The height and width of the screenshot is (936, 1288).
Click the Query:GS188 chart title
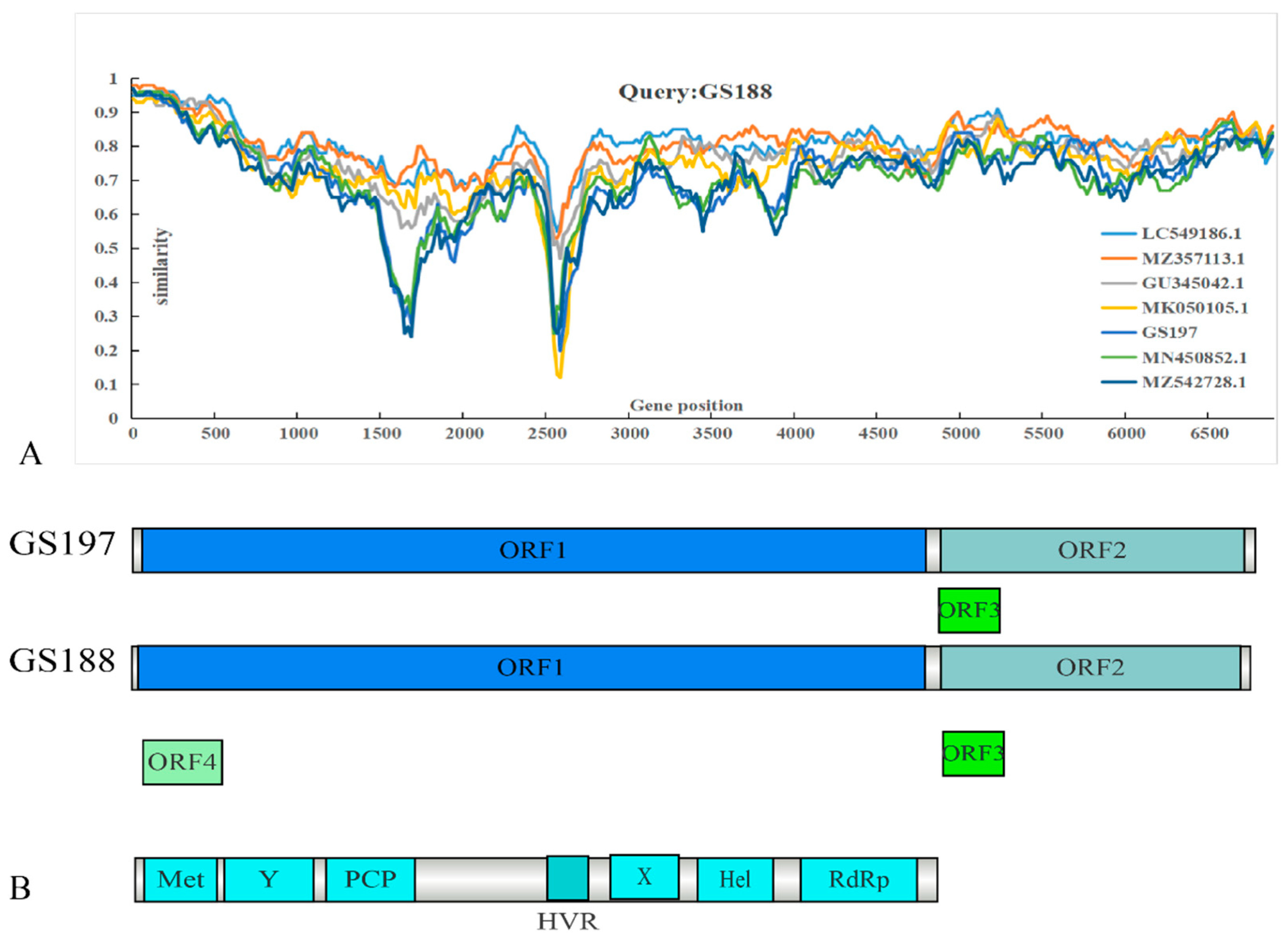[695, 92]
